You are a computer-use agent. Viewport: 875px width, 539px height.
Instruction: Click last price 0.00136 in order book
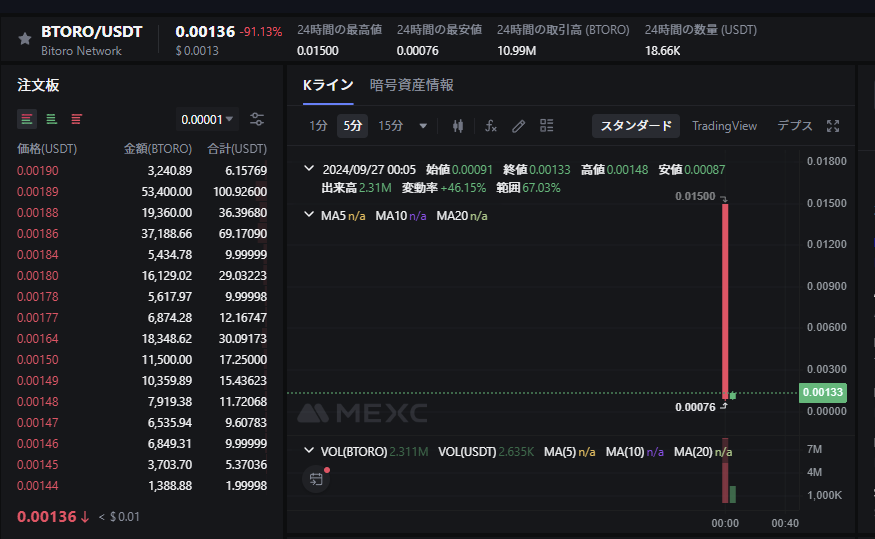click(x=46, y=517)
